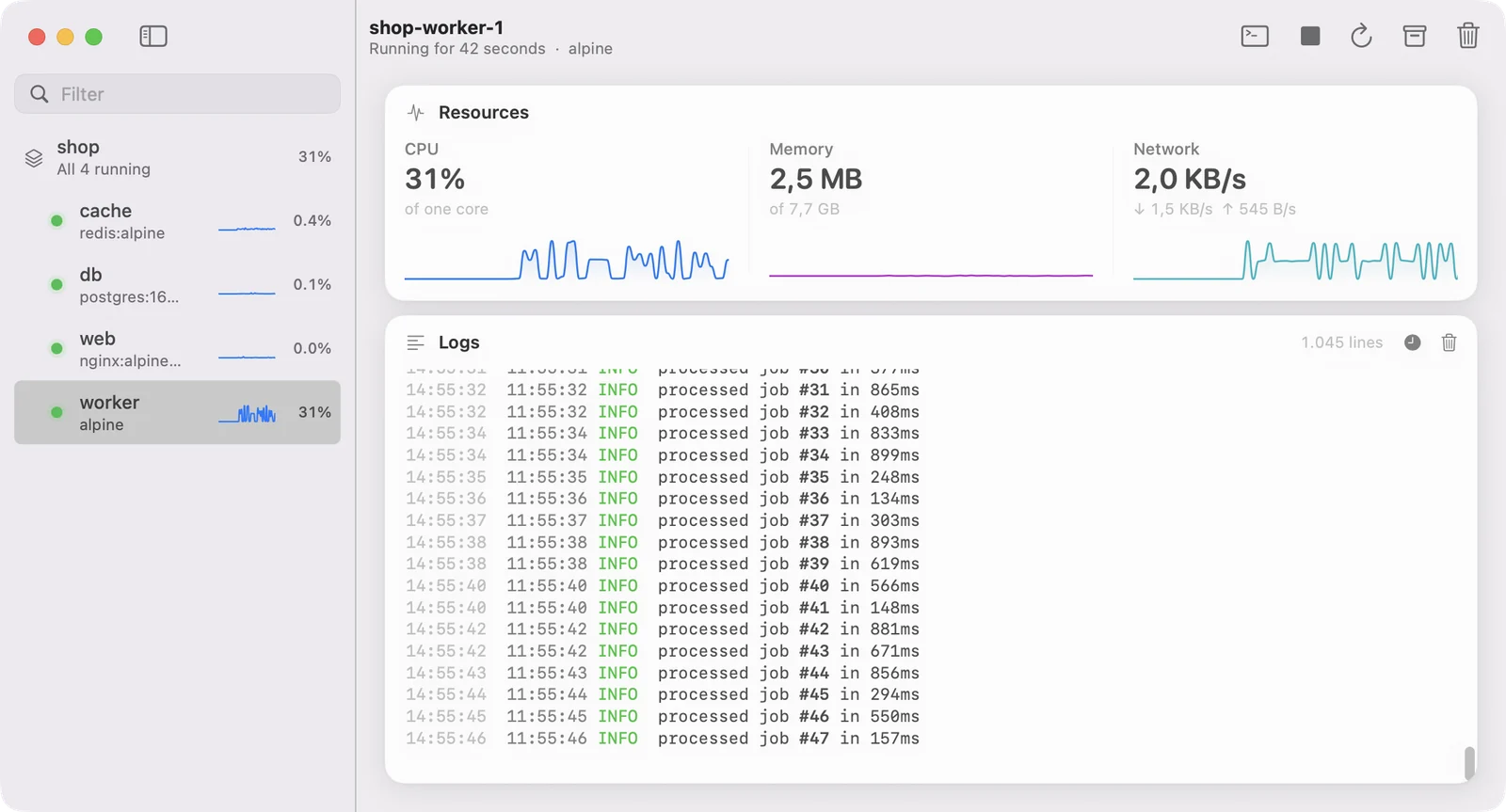This screenshot has width=1506, height=812.
Task: Click the "31%" CPU value in Resources
Action: click(435, 179)
